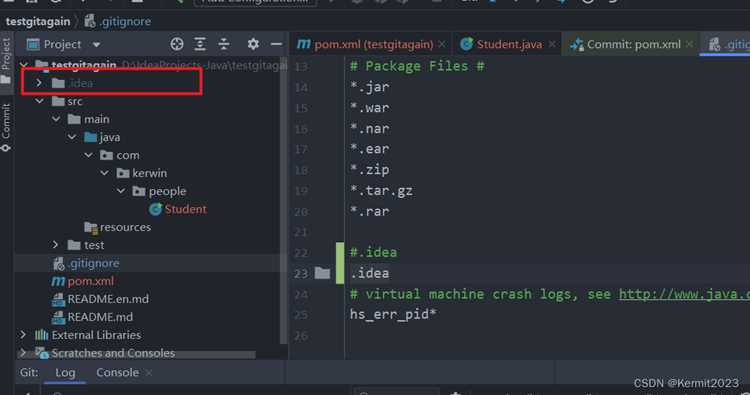Viewport: 750px width, 395px height.
Task: Click the kerwin package icon
Action: [123, 173]
